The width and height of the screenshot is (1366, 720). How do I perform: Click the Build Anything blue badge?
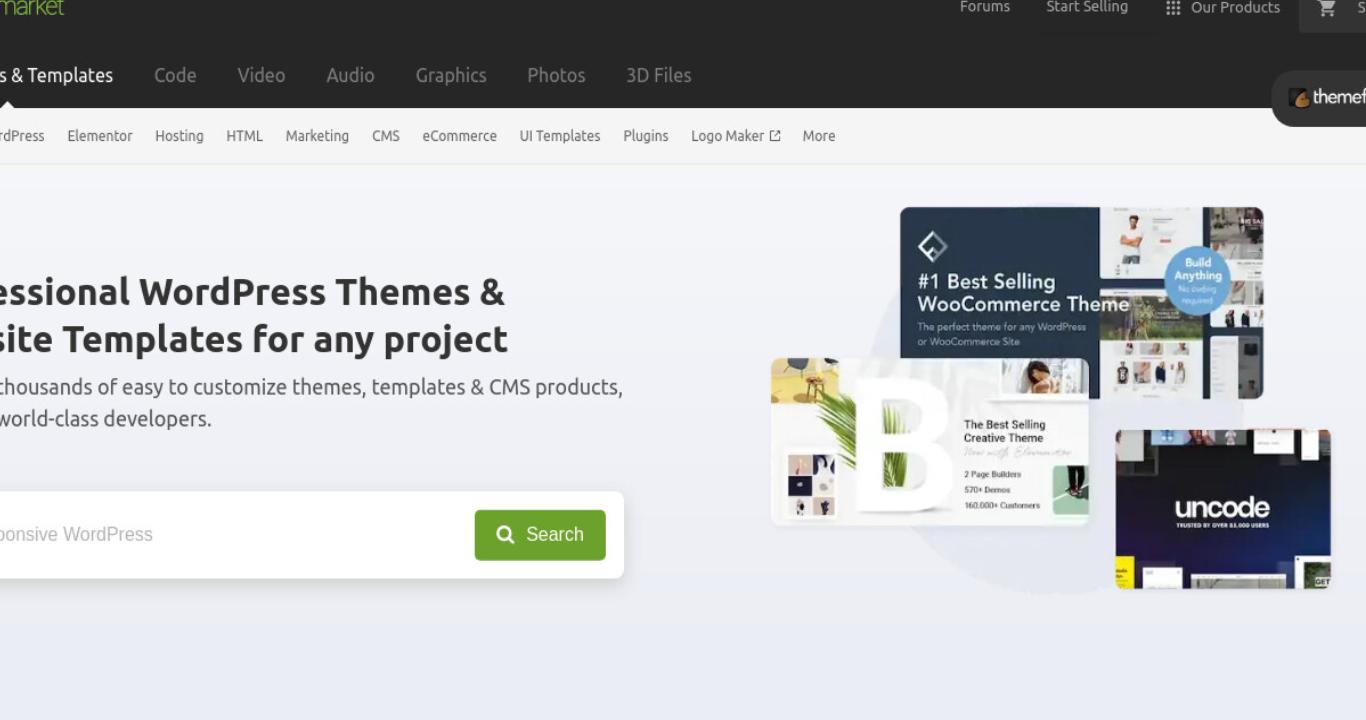1198,281
